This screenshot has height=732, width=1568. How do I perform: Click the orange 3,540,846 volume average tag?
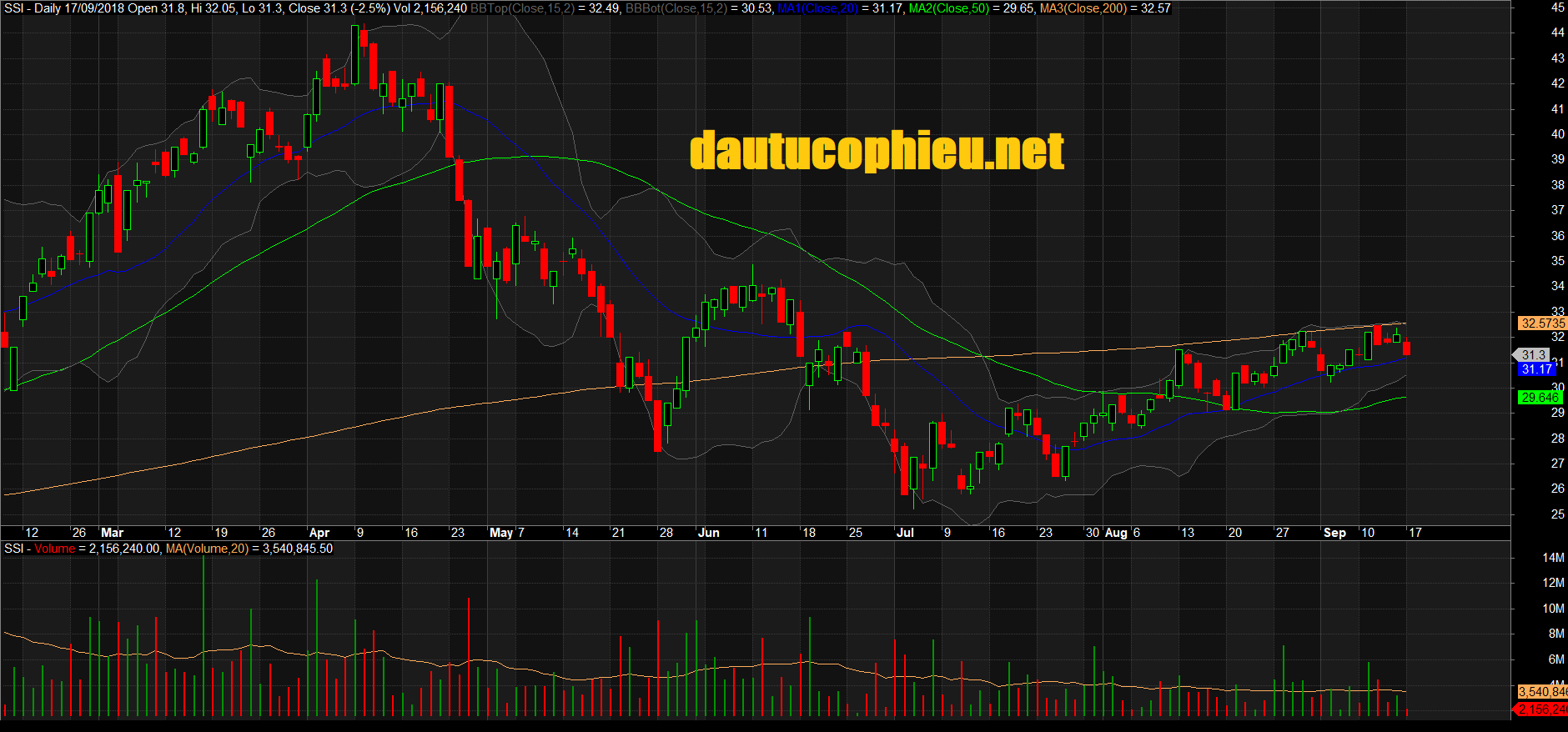point(1542,692)
